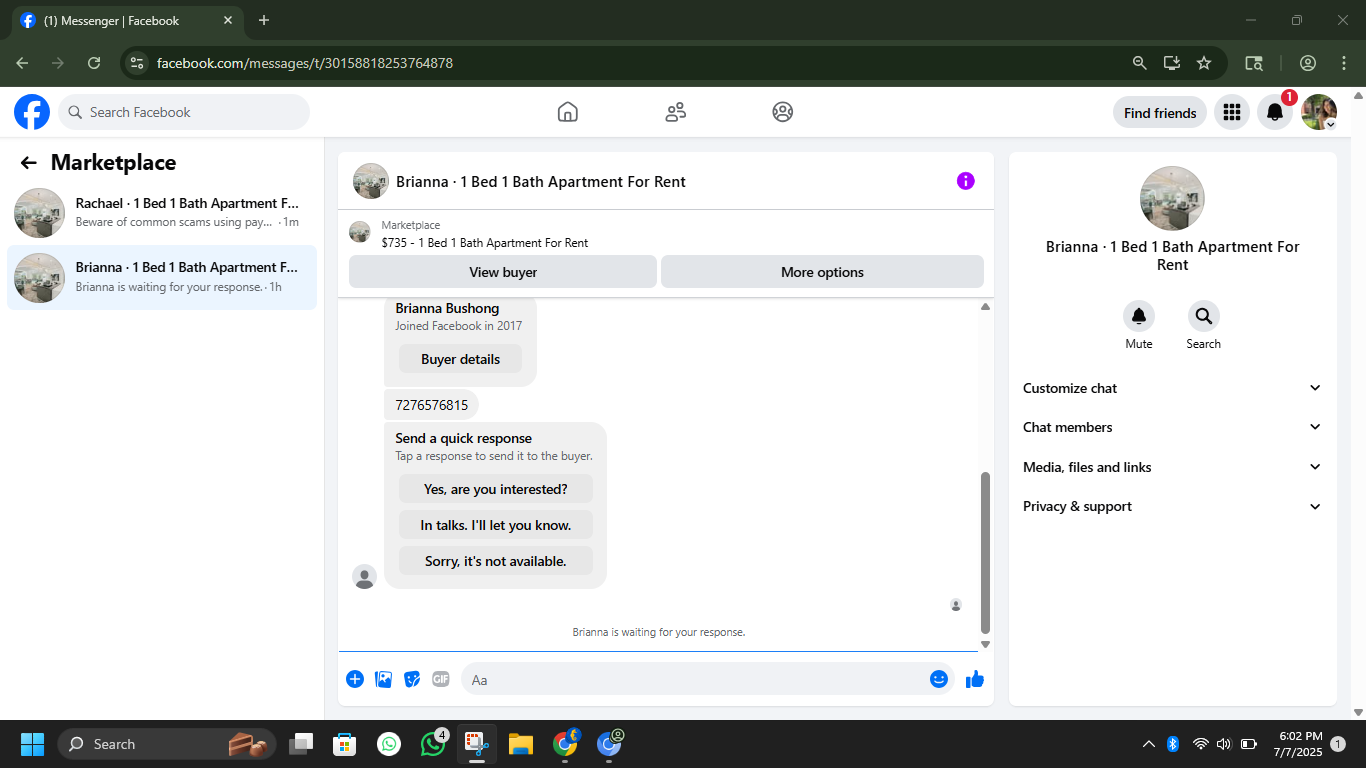1366x768 pixels.
Task: Send quick response 'In talks. I'll let you know.'
Action: click(496, 525)
